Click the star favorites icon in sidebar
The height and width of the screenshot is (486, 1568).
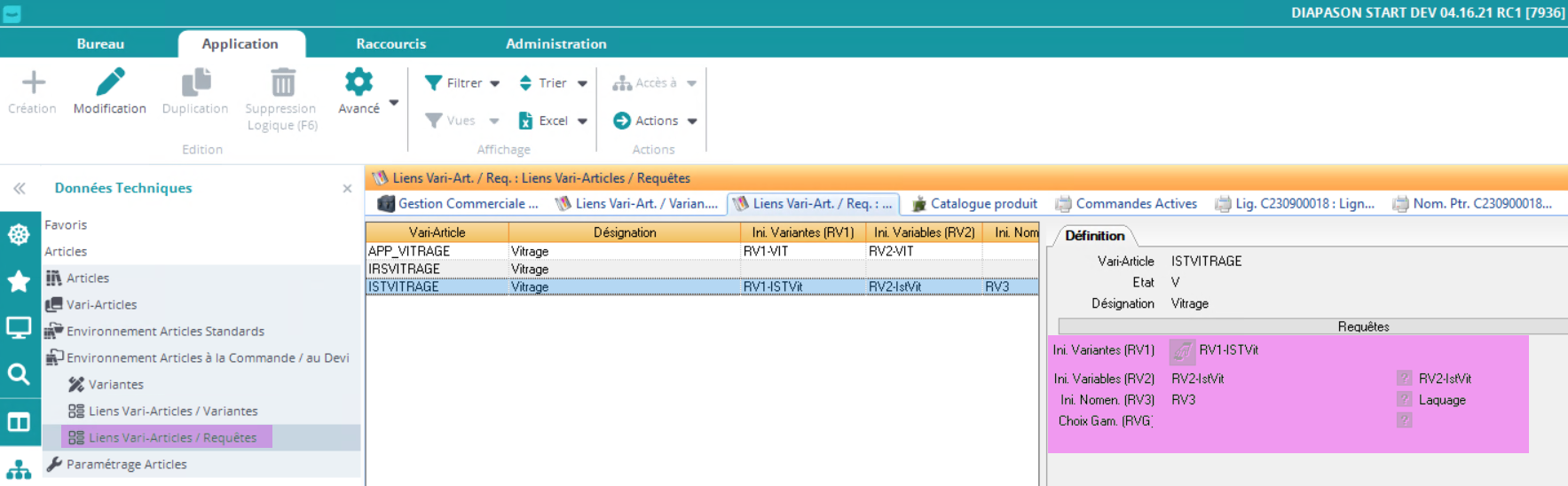coord(19,282)
